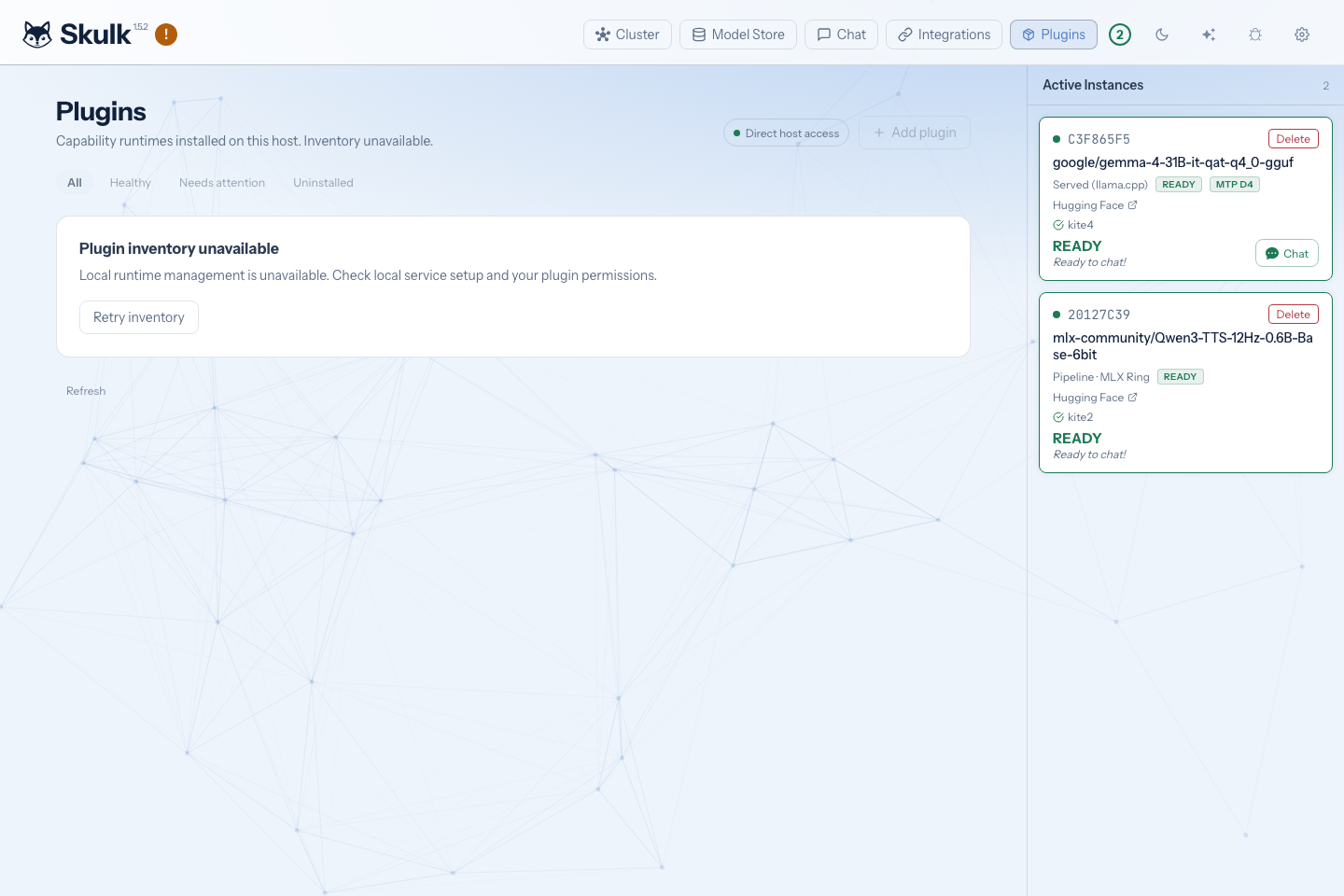The image size is (1344, 896).
Task: Click READY badge next to Served (llama.cpp)
Action: point(1178,185)
